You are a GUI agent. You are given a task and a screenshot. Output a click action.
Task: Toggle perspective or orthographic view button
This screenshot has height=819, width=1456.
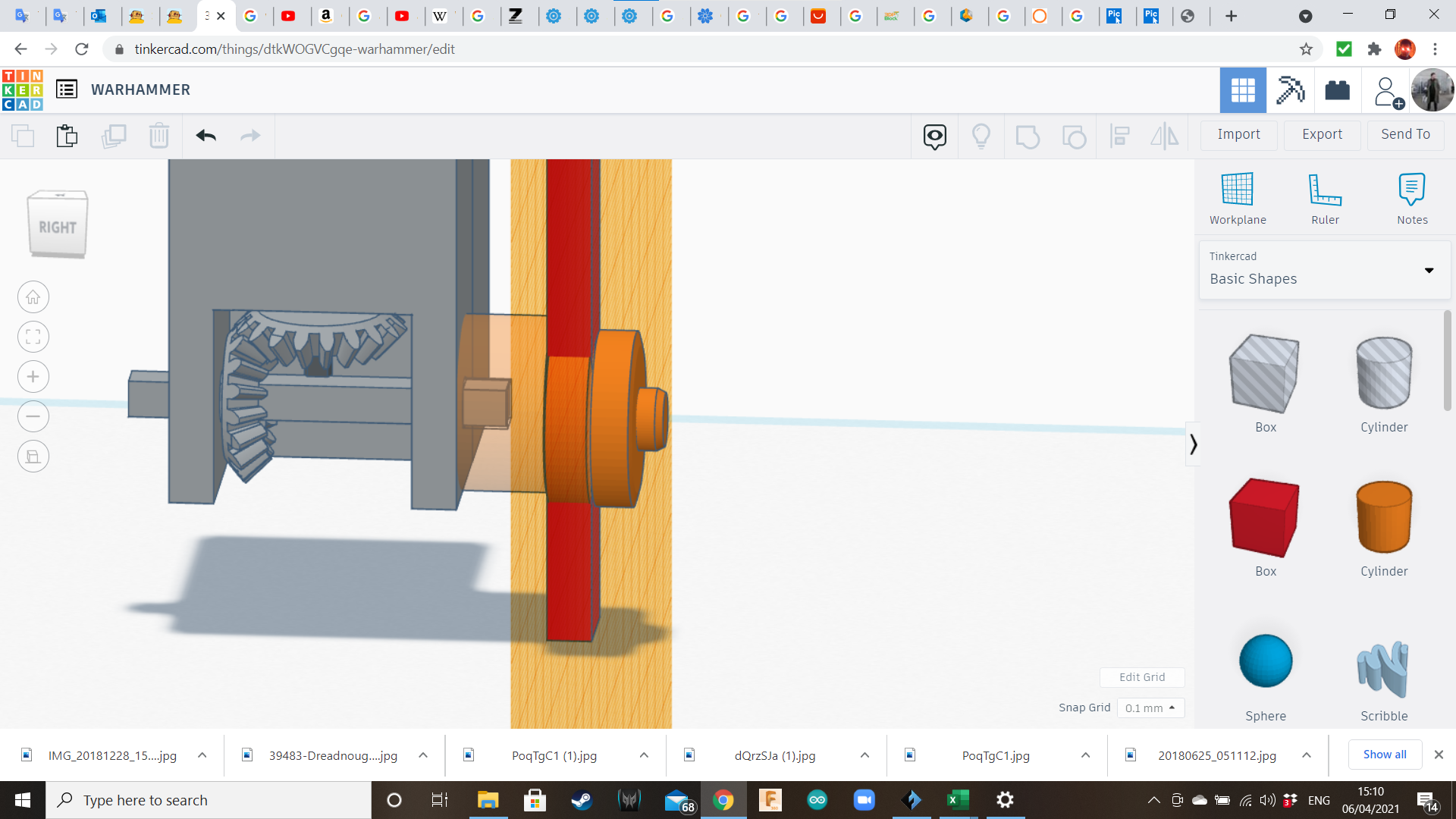33,457
